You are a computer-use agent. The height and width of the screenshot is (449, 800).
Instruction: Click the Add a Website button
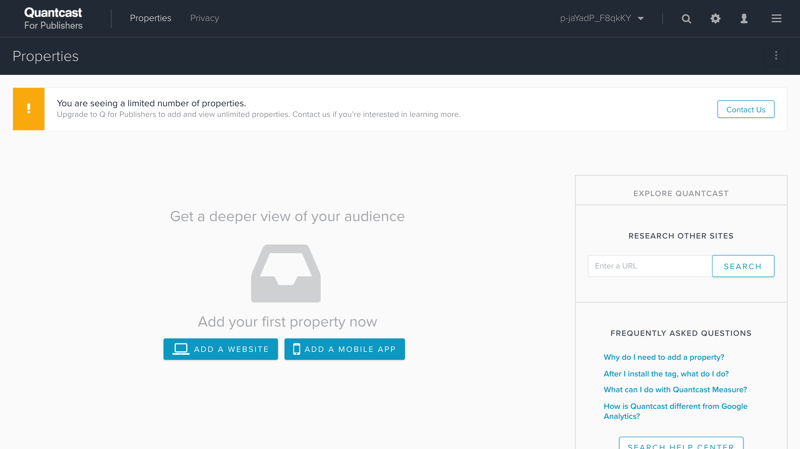(221, 349)
